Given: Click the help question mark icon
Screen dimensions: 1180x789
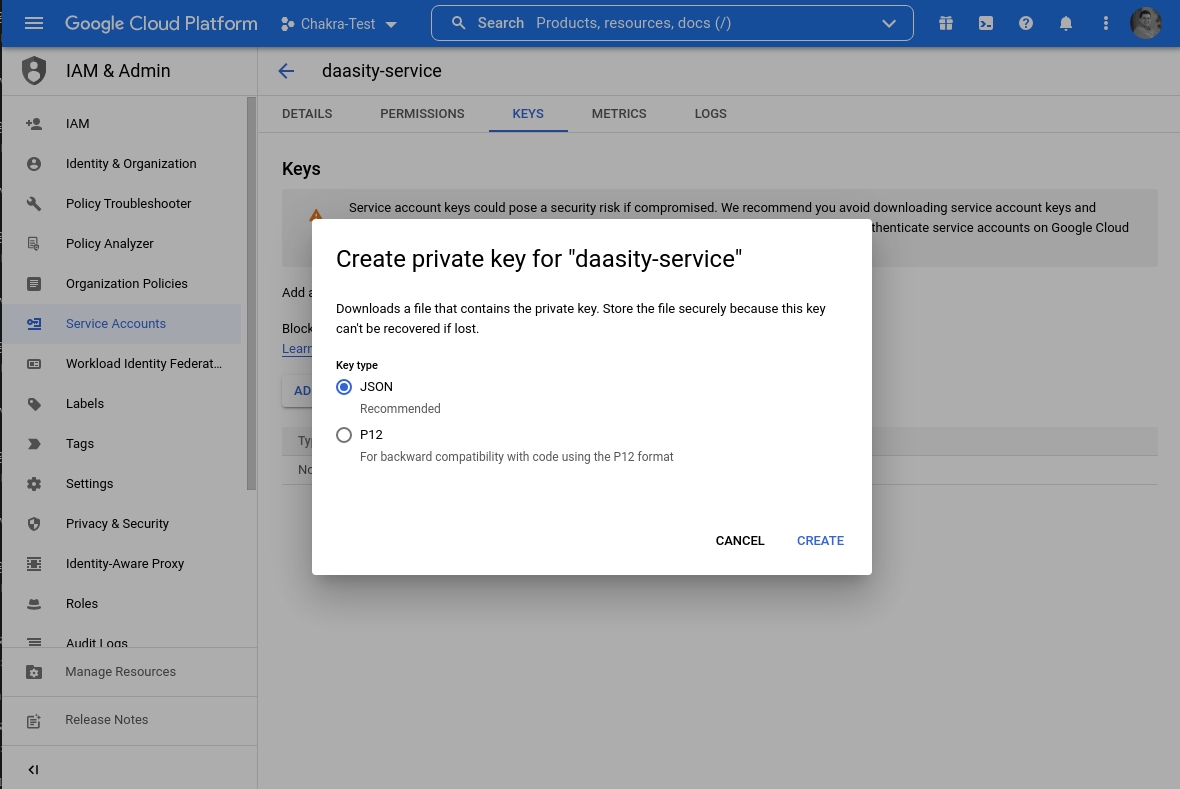Looking at the screenshot, I should point(1026,23).
